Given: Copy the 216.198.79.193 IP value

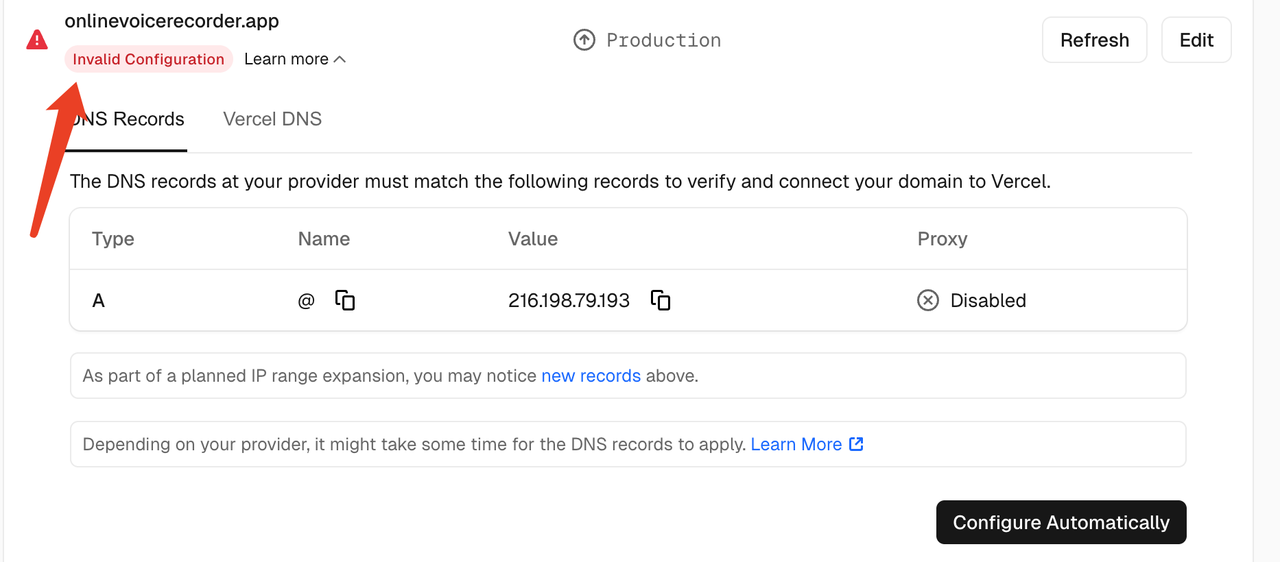Looking at the screenshot, I should click(660, 300).
